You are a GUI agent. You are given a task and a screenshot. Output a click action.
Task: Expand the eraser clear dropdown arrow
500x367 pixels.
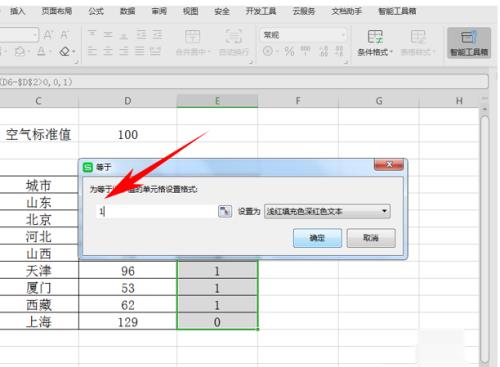click(73, 52)
